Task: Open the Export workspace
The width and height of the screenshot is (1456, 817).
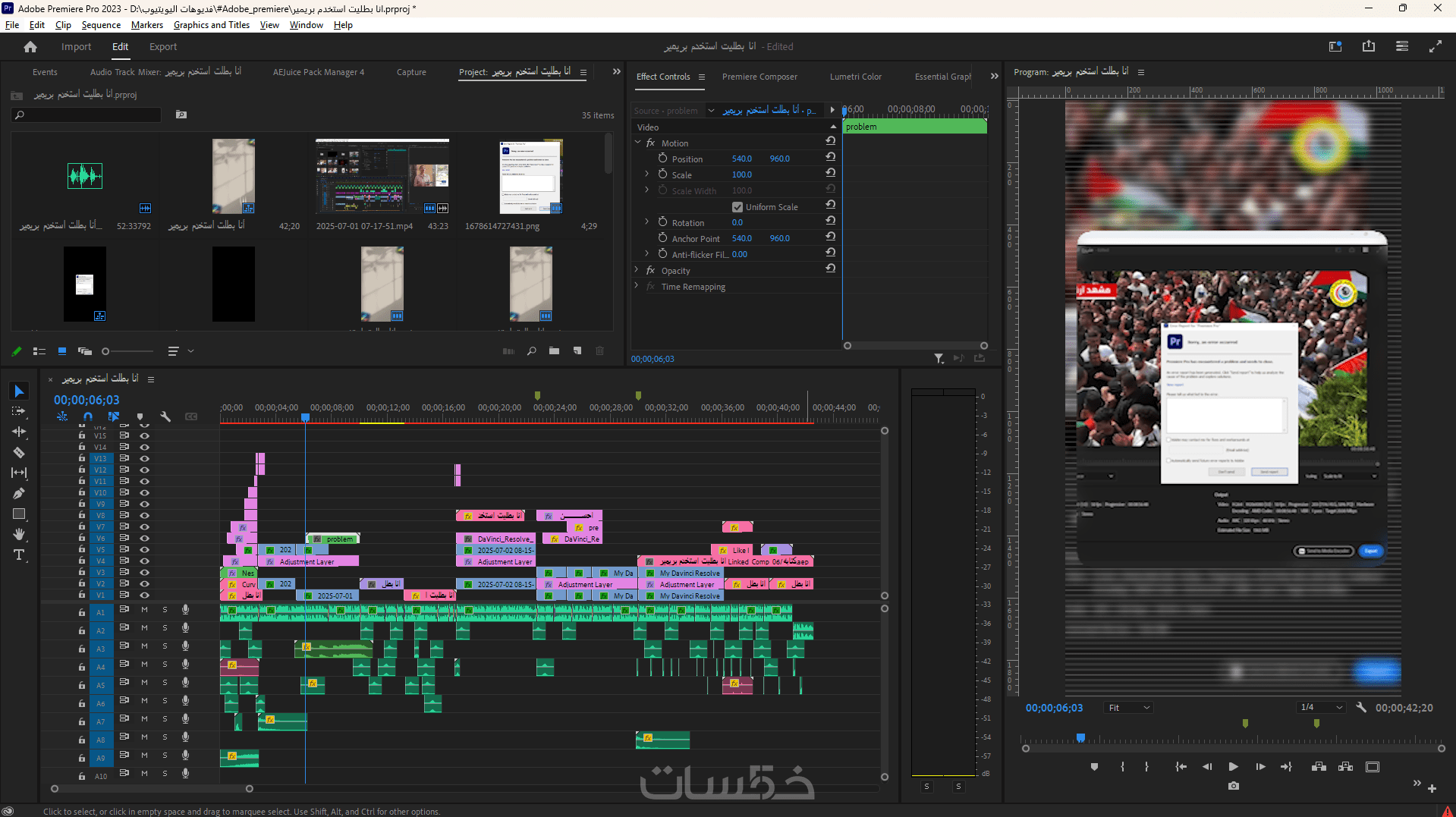Action: click(x=163, y=47)
